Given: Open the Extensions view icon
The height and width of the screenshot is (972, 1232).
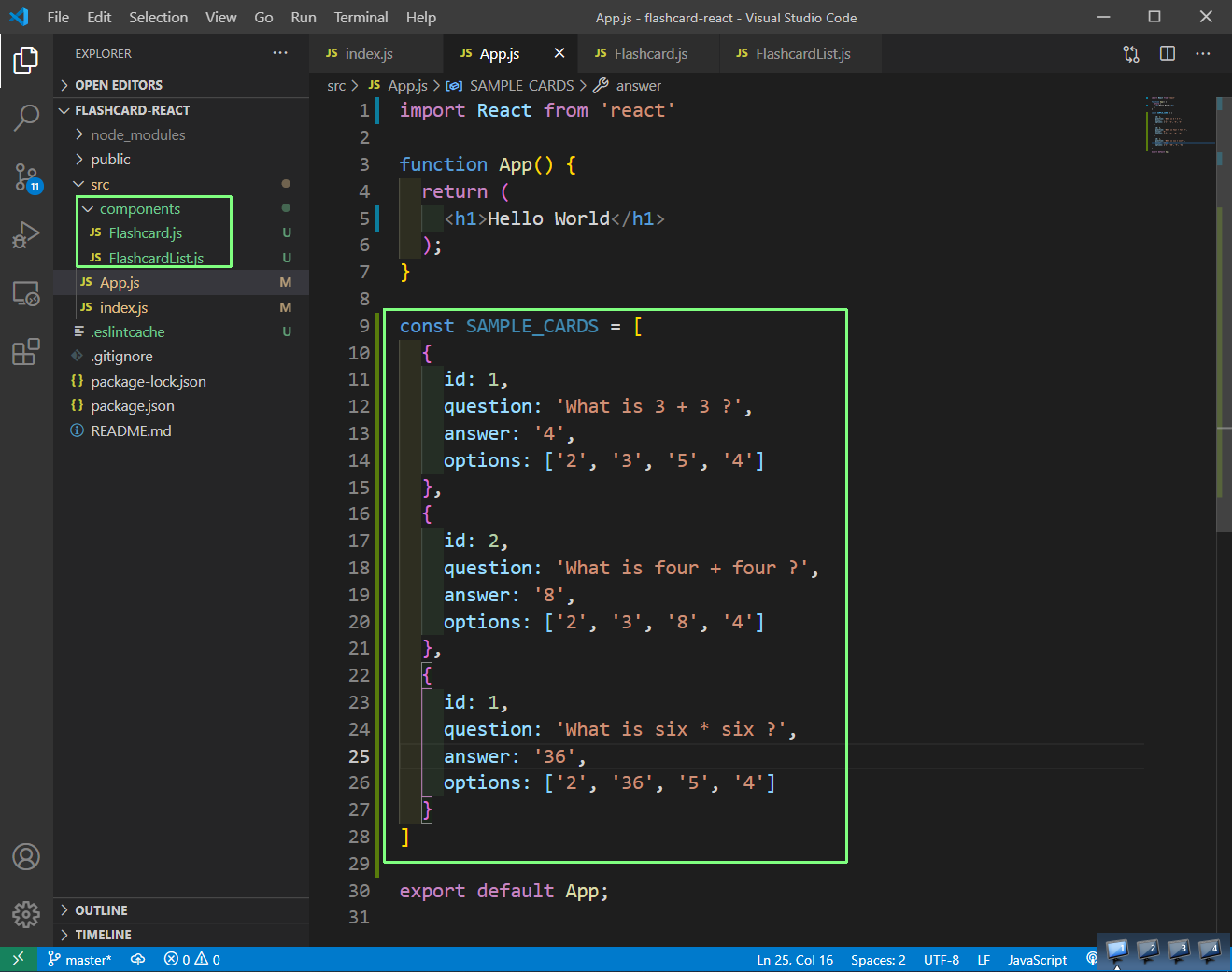Looking at the screenshot, I should click(26, 352).
